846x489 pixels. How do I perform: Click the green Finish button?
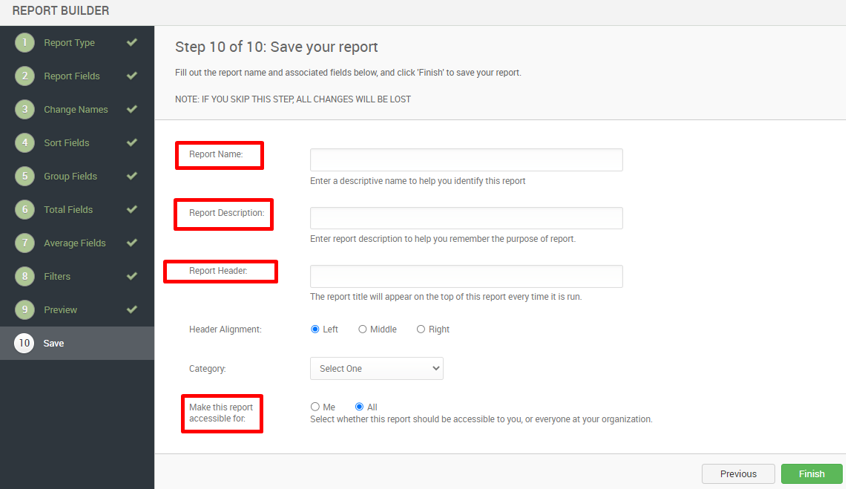[811, 474]
